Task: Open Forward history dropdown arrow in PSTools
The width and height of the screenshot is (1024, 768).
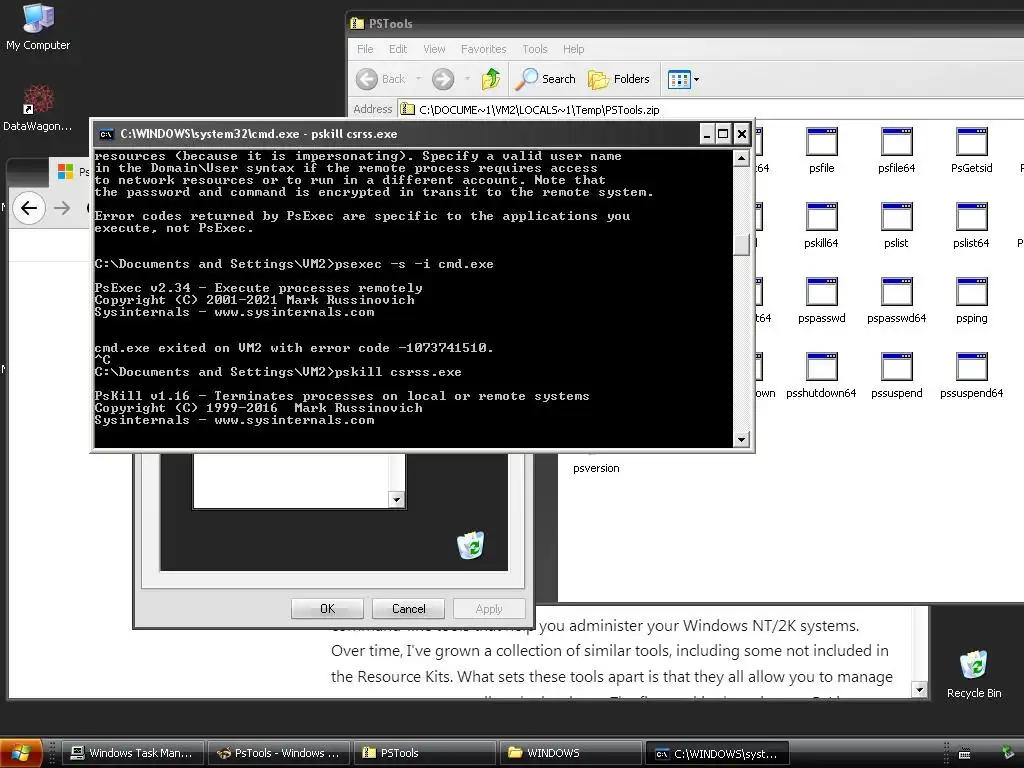Action: [467, 79]
